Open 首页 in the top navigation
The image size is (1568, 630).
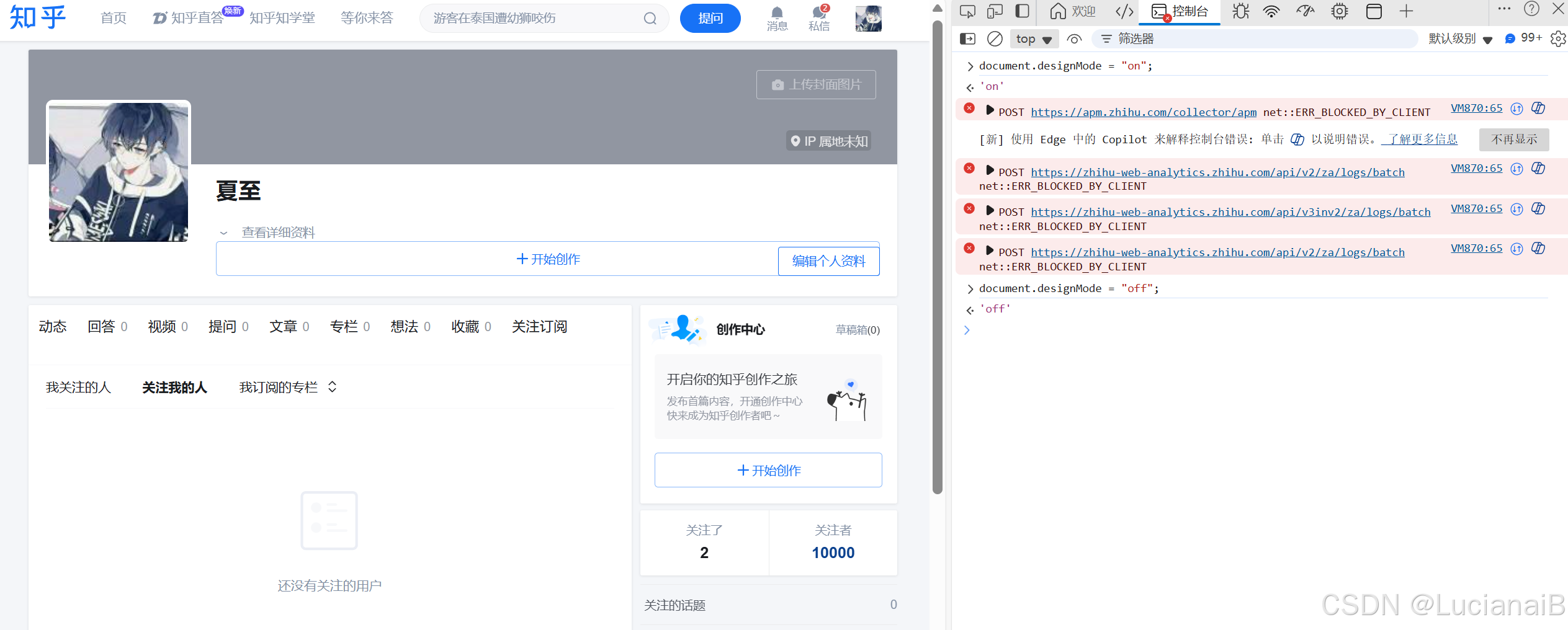pyautogui.click(x=114, y=18)
